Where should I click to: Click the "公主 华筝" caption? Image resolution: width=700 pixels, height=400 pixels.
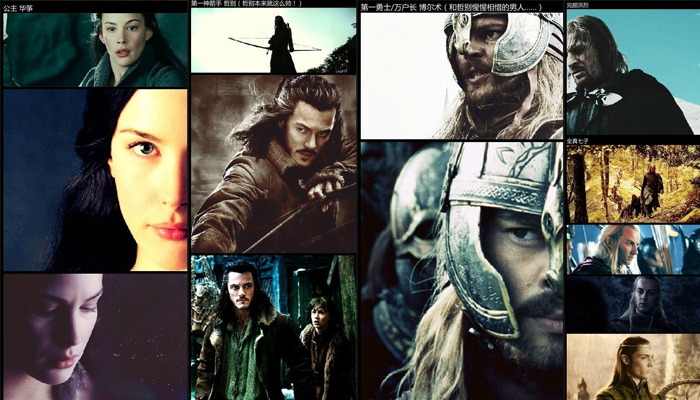tap(19, 8)
